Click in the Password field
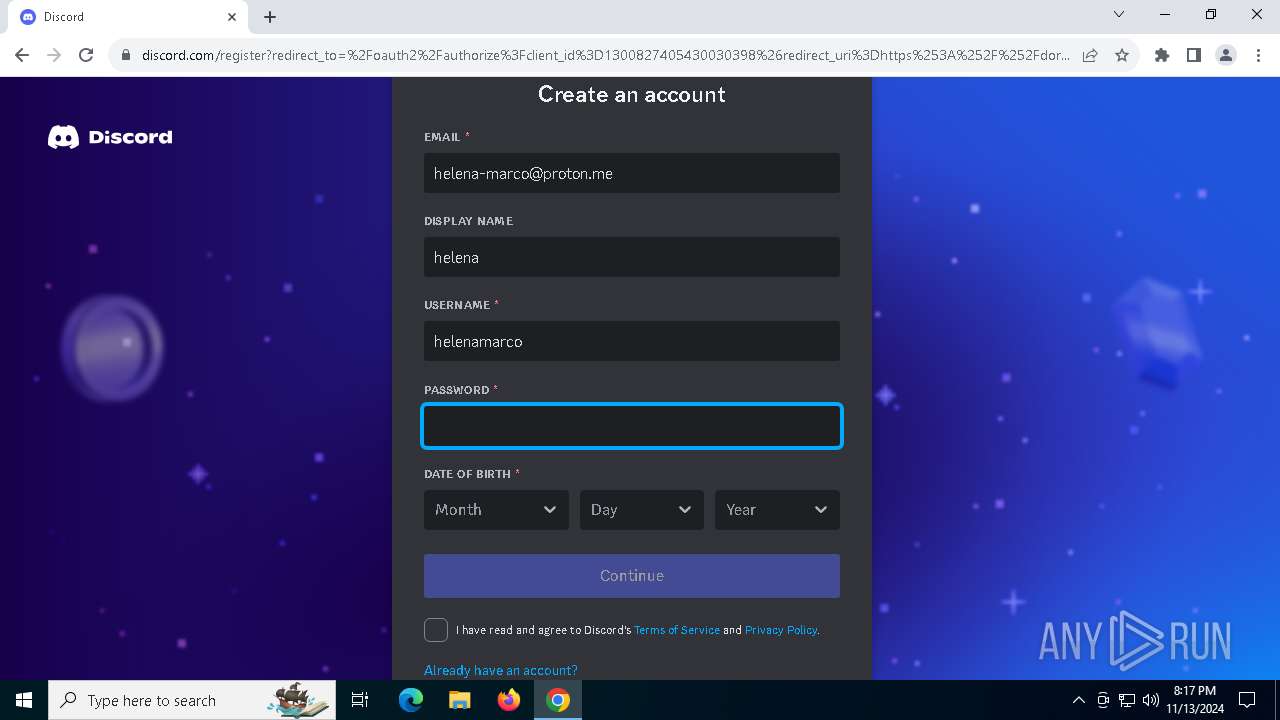Viewport: 1280px width, 720px height. (x=632, y=426)
